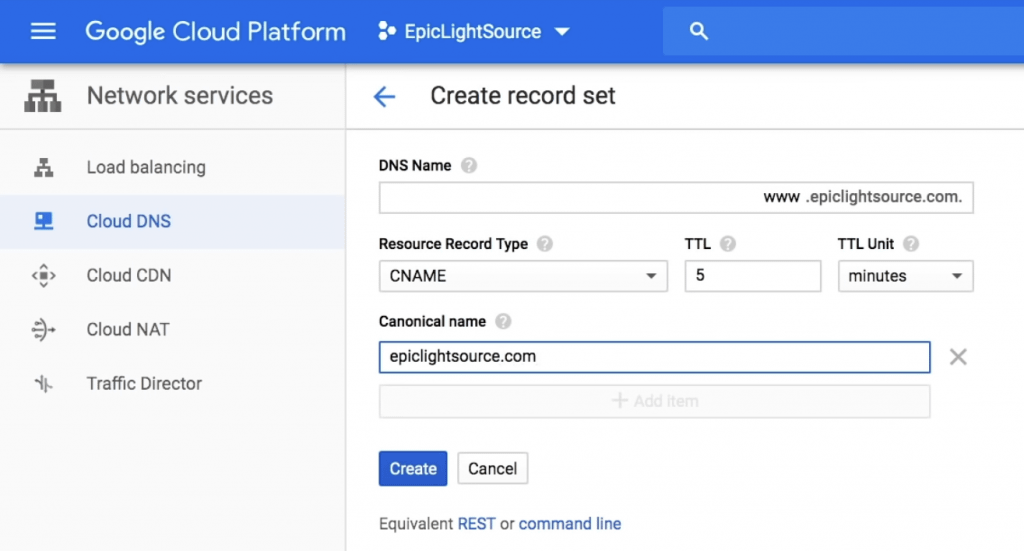Click the Add item button
This screenshot has height=551, width=1024.
pos(654,401)
